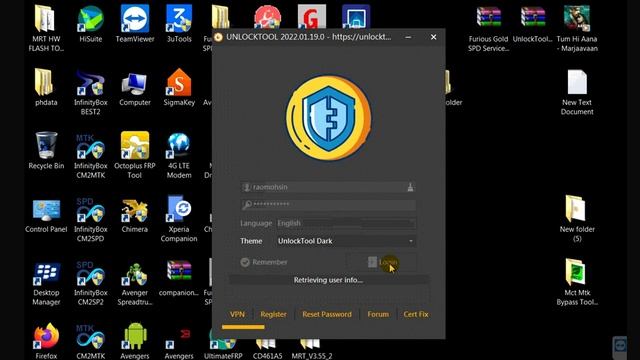
Task: Open the Forum tab
Action: click(x=378, y=314)
